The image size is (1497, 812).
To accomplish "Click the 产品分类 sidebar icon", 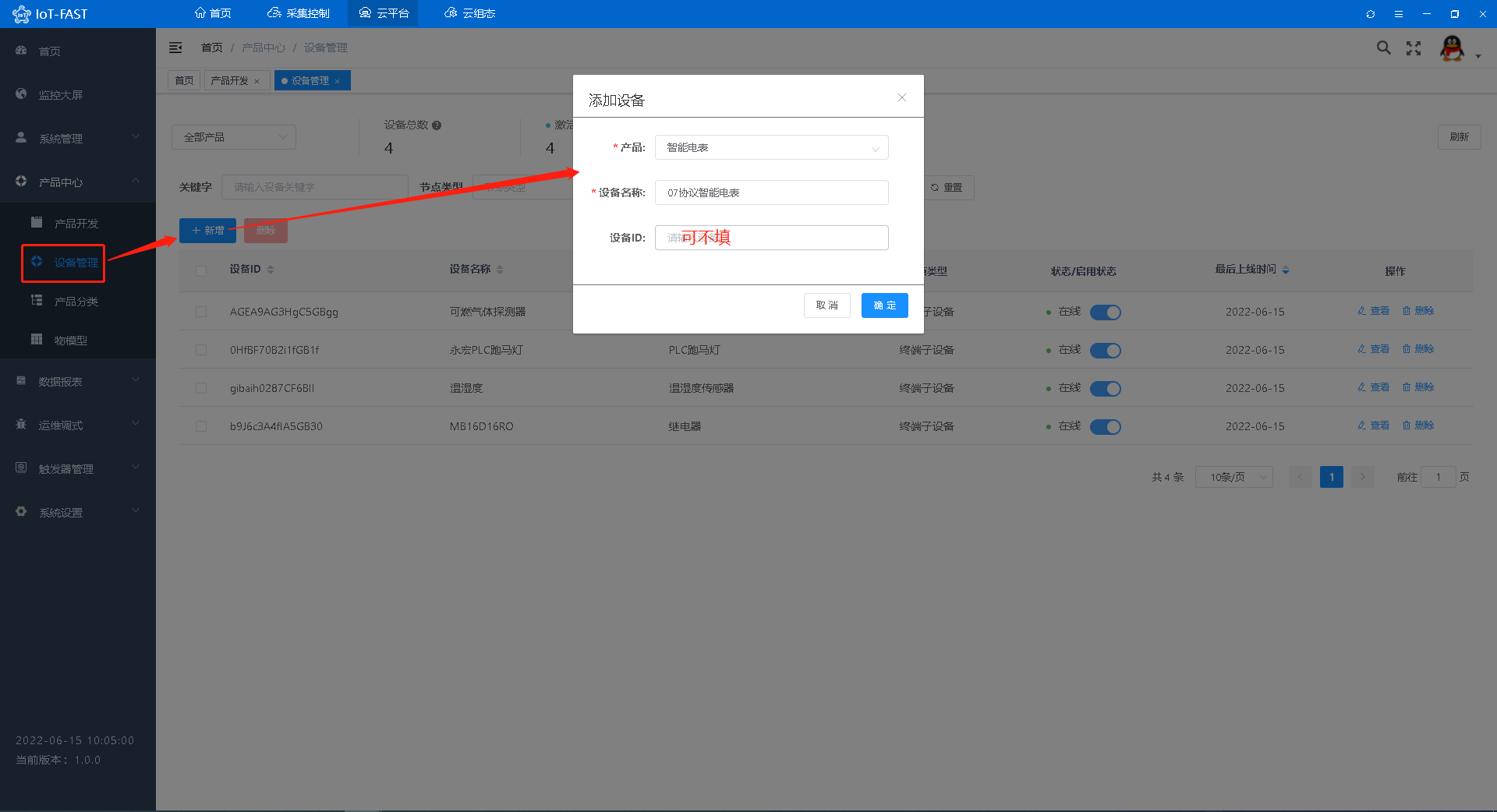I will (x=37, y=301).
